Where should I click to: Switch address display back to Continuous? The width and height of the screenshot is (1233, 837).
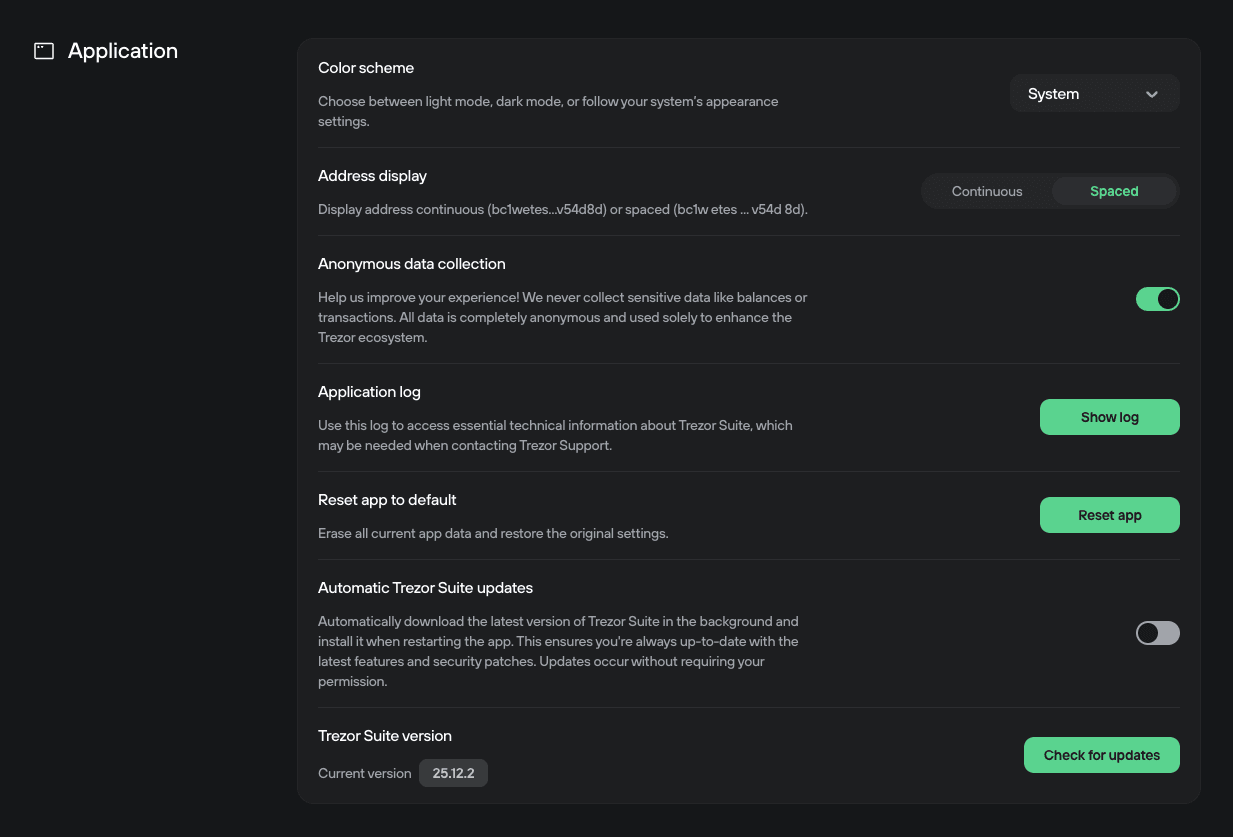coord(986,191)
